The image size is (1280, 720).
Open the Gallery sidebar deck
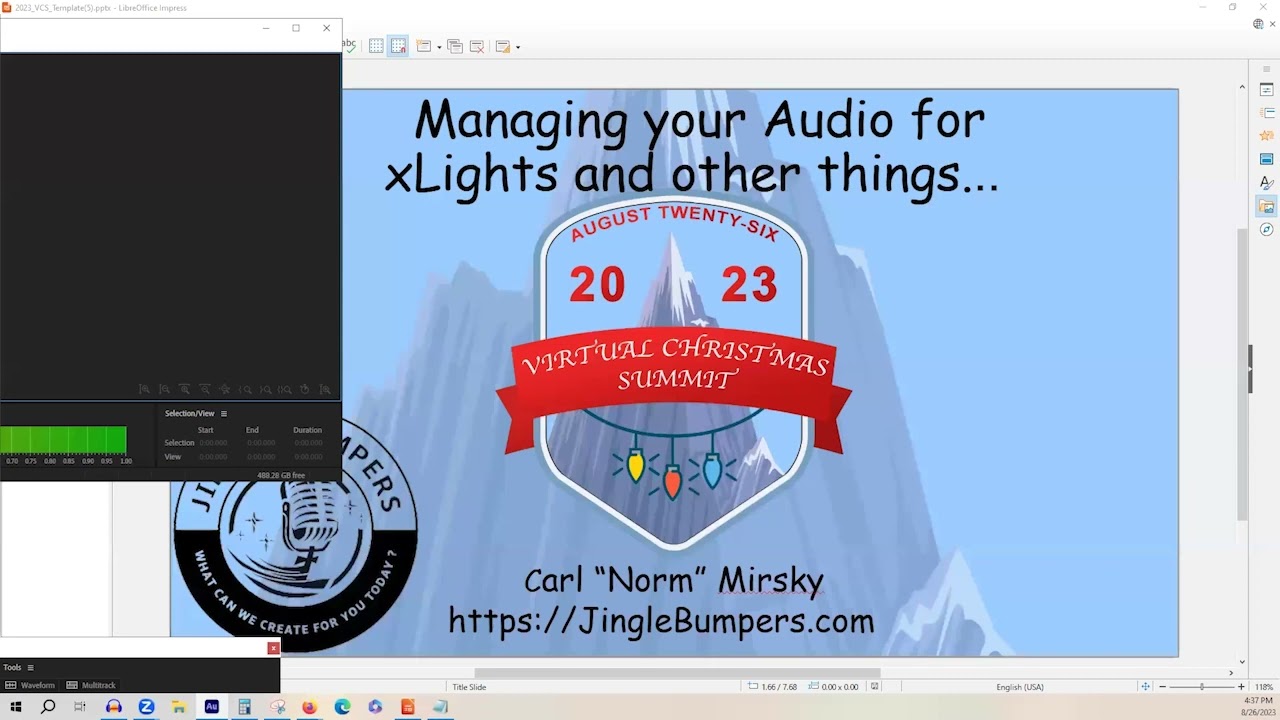coord(1266,206)
